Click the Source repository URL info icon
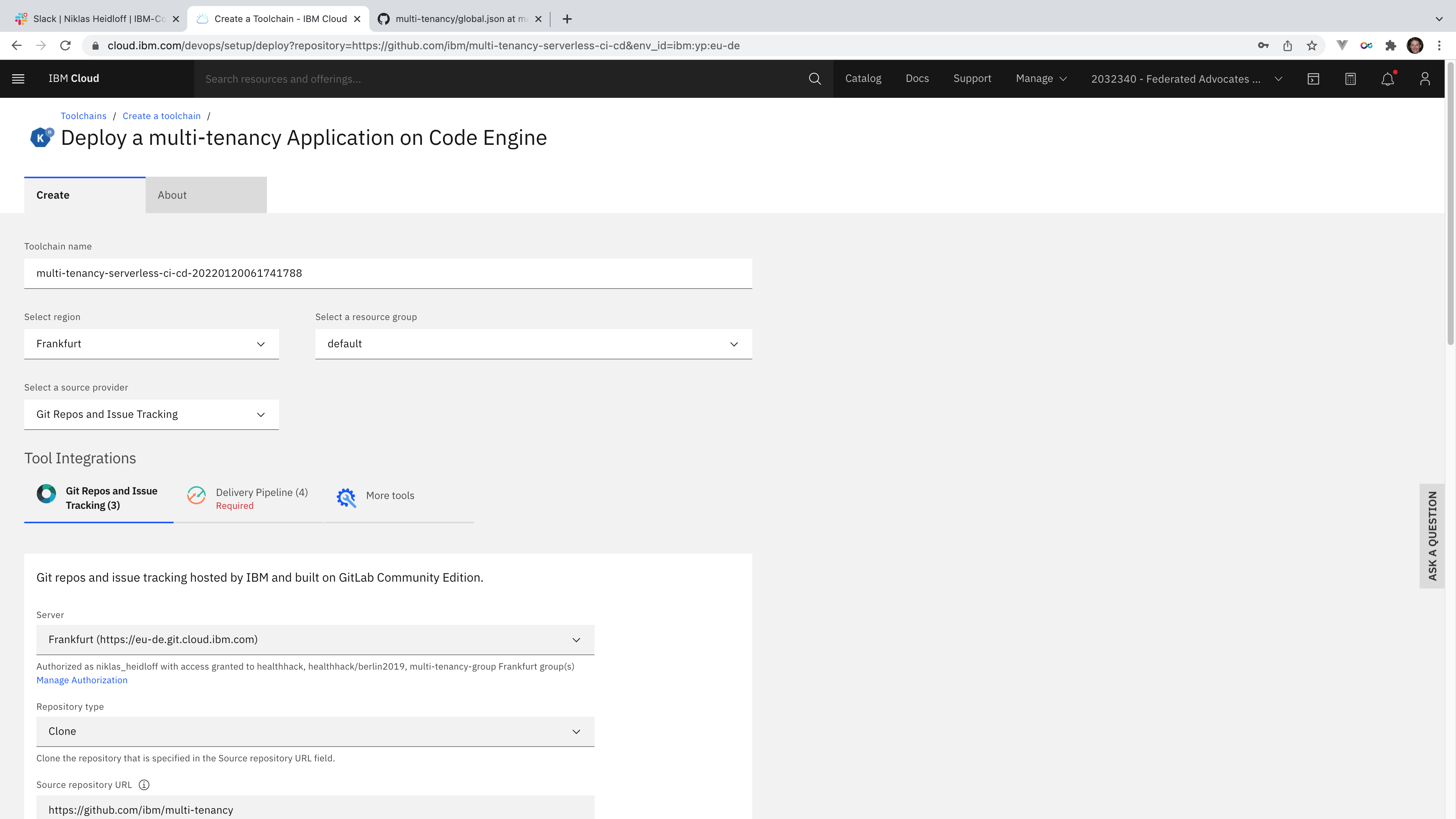The height and width of the screenshot is (819, 1456). (x=144, y=784)
